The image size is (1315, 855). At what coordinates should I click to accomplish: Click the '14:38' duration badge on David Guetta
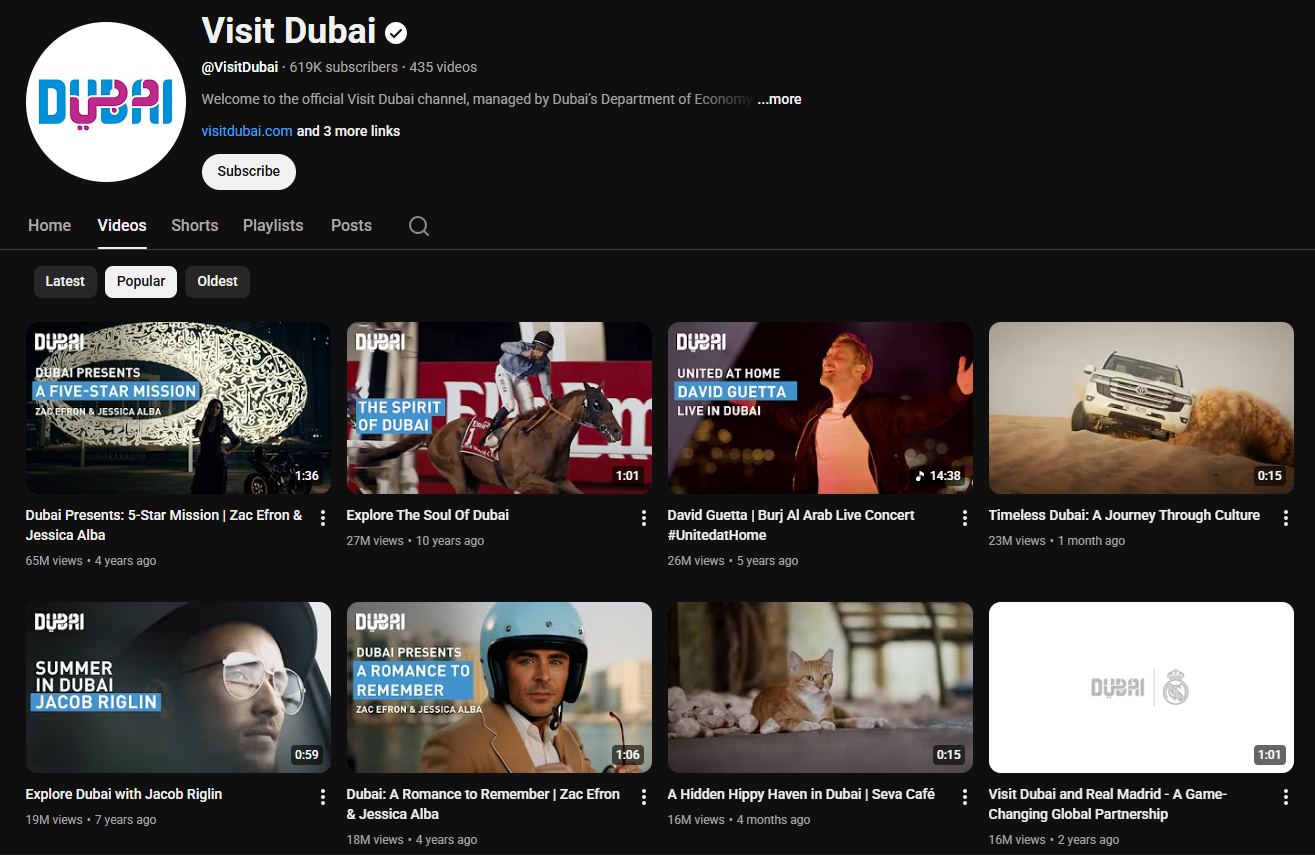[938, 476]
